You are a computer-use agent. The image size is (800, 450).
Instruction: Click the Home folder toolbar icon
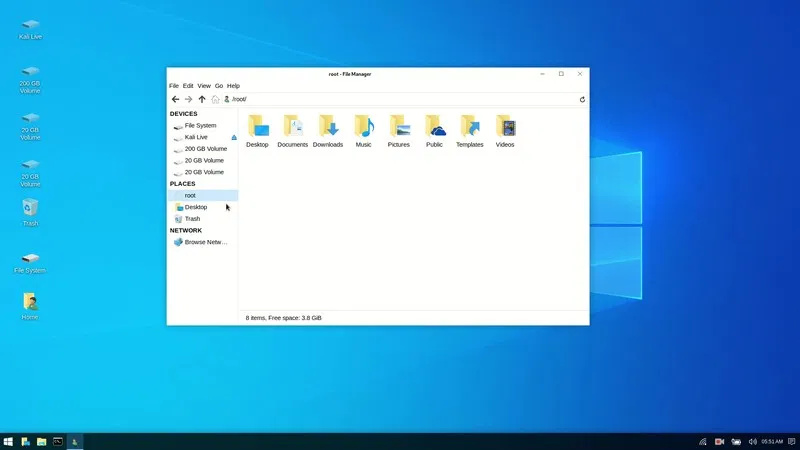click(215, 99)
